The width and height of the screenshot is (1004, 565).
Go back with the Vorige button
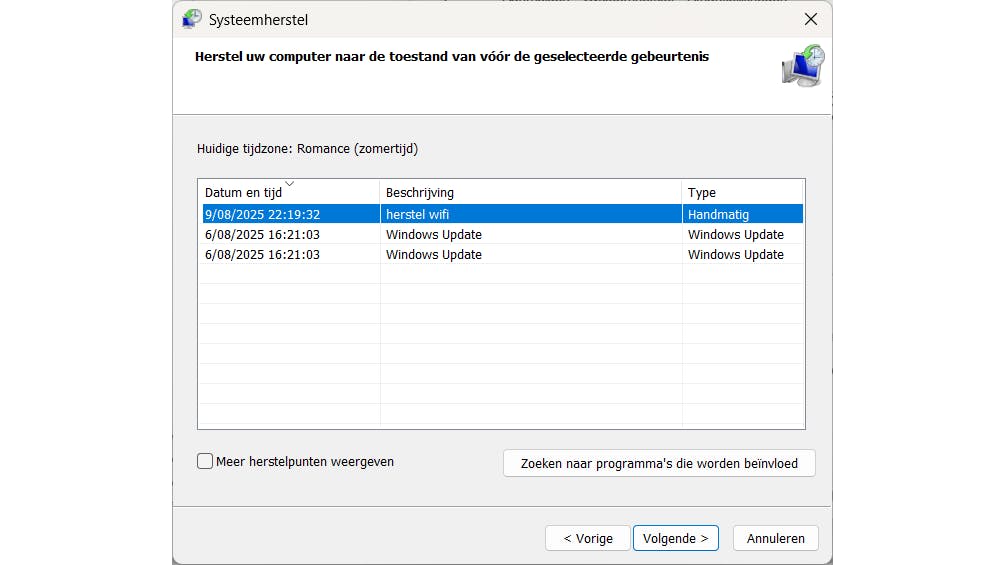[x=588, y=538]
